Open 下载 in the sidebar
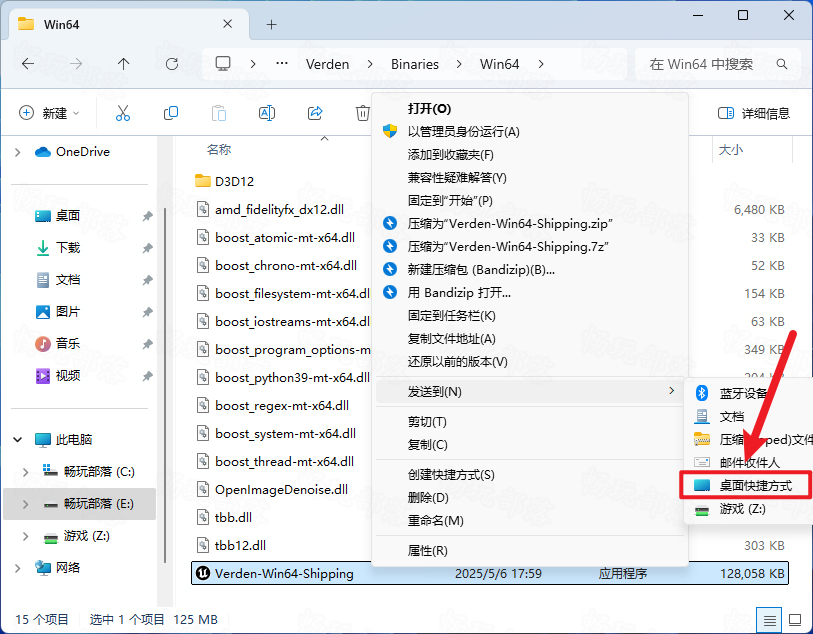The image size is (813, 634). [68, 248]
